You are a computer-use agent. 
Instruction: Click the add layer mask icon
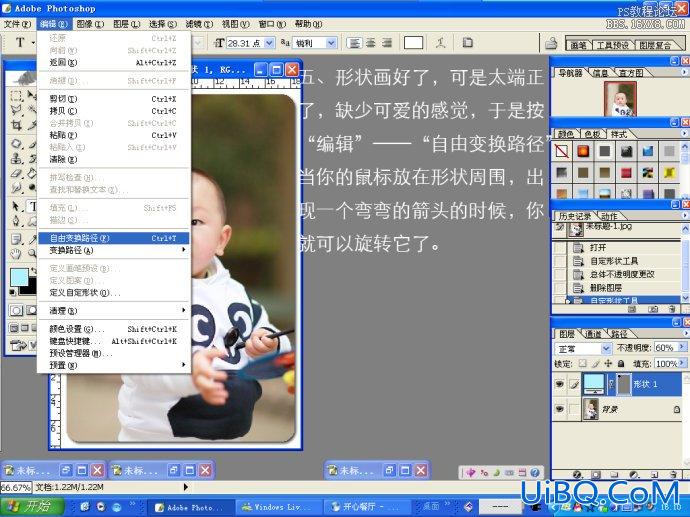click(596, 474)
